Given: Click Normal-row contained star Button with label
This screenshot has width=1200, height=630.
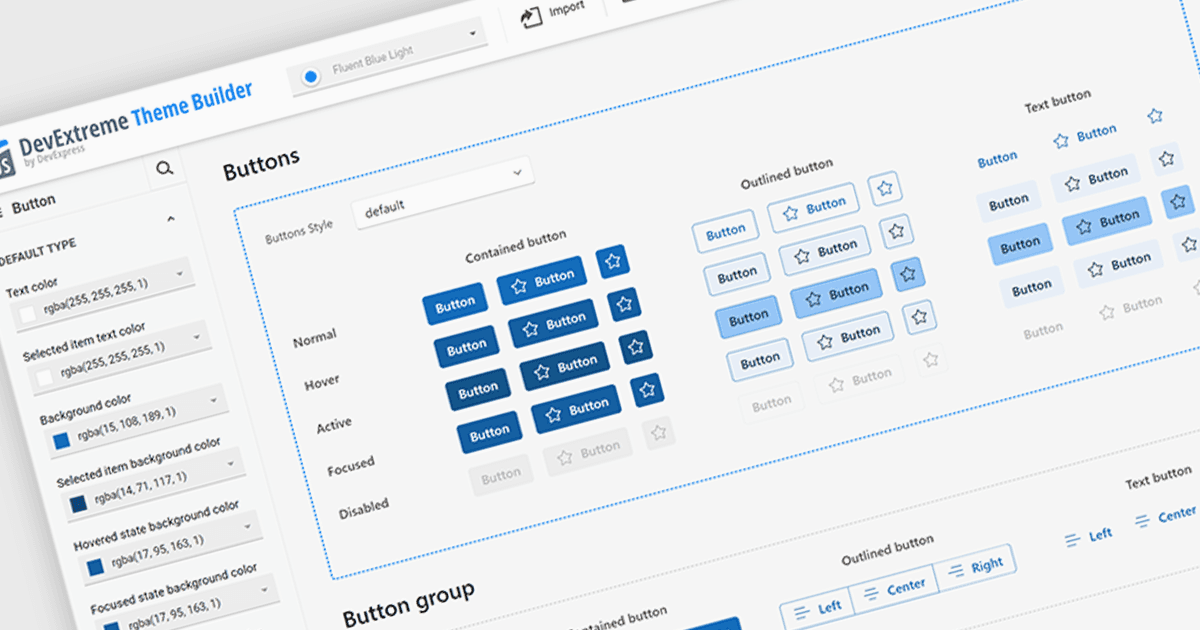Looking at the screenshot, I should coord(542,281).
